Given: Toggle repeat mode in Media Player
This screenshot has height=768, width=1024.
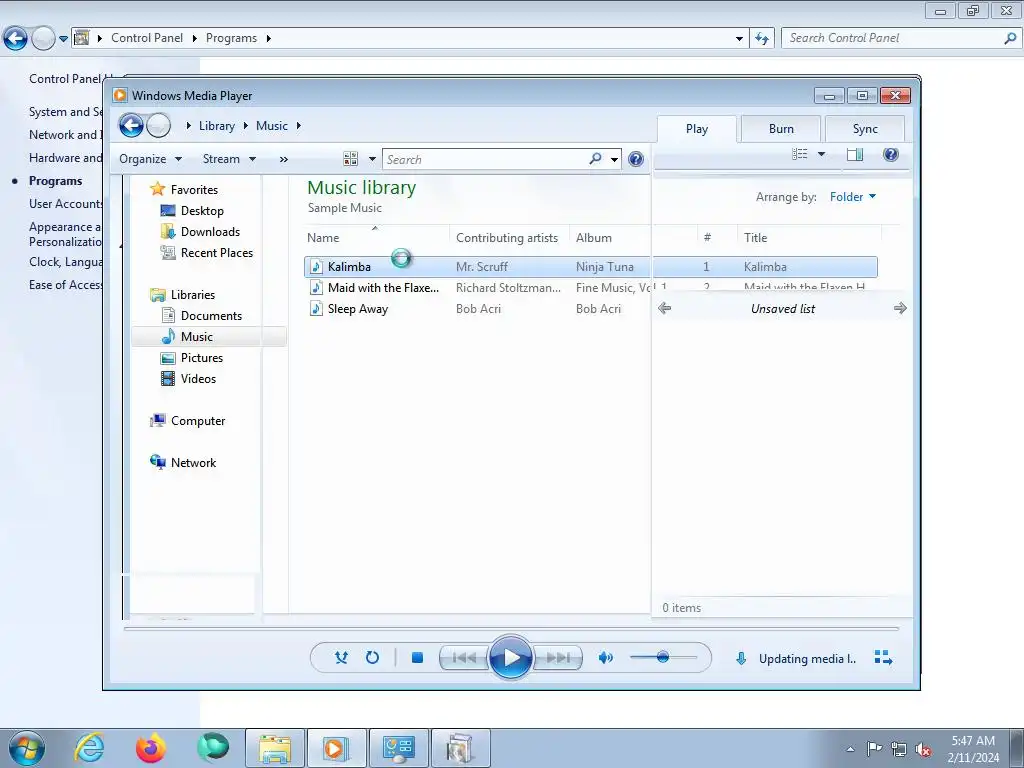Looking at the screenshot, I should tap(372, 658).
